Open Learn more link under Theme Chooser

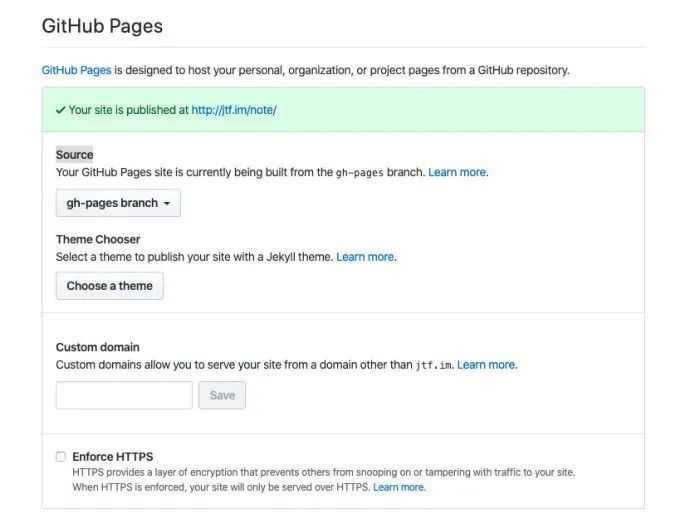366,257
